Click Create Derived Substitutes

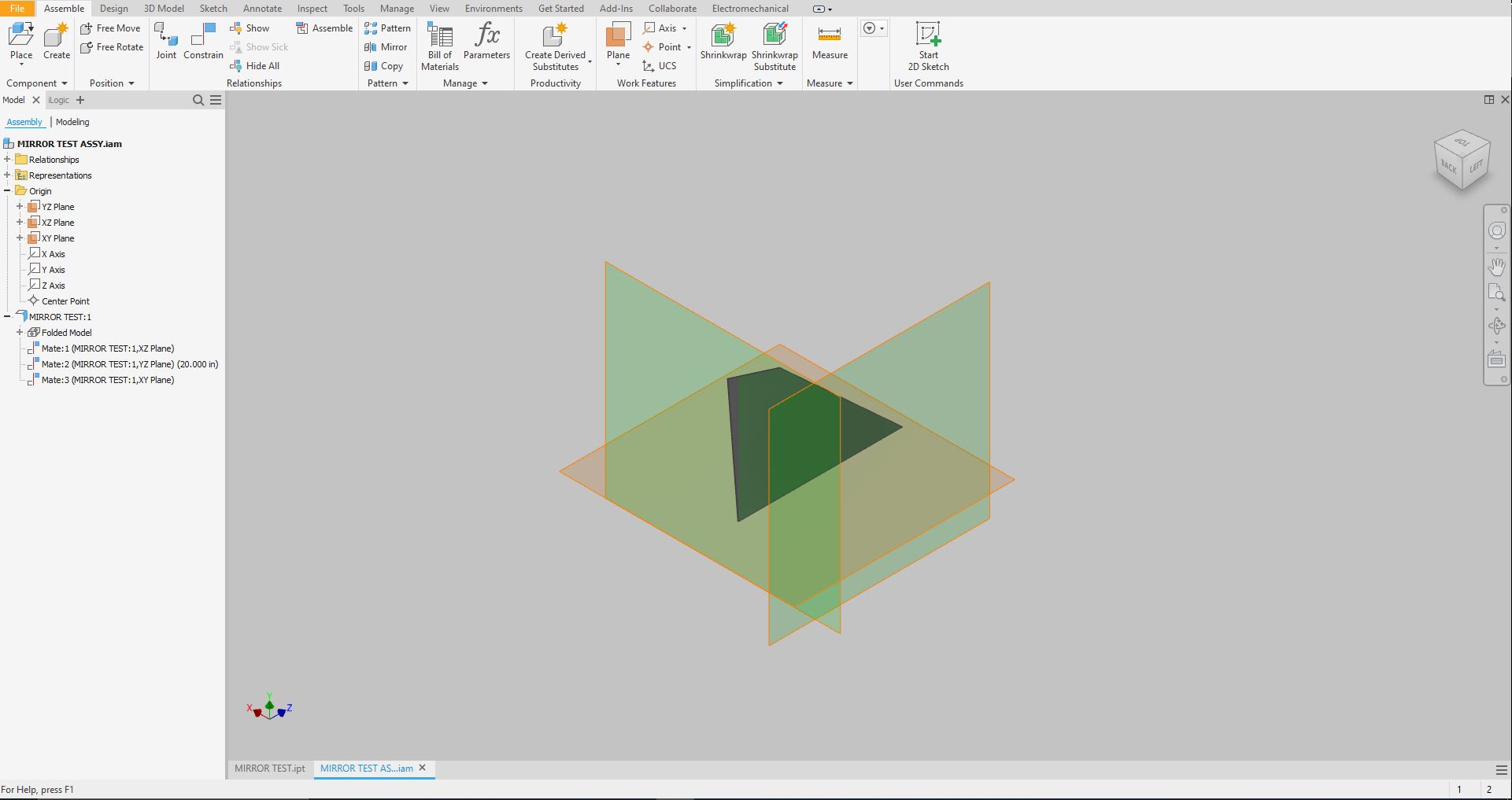pyautogui.click(x=556, y=46)
